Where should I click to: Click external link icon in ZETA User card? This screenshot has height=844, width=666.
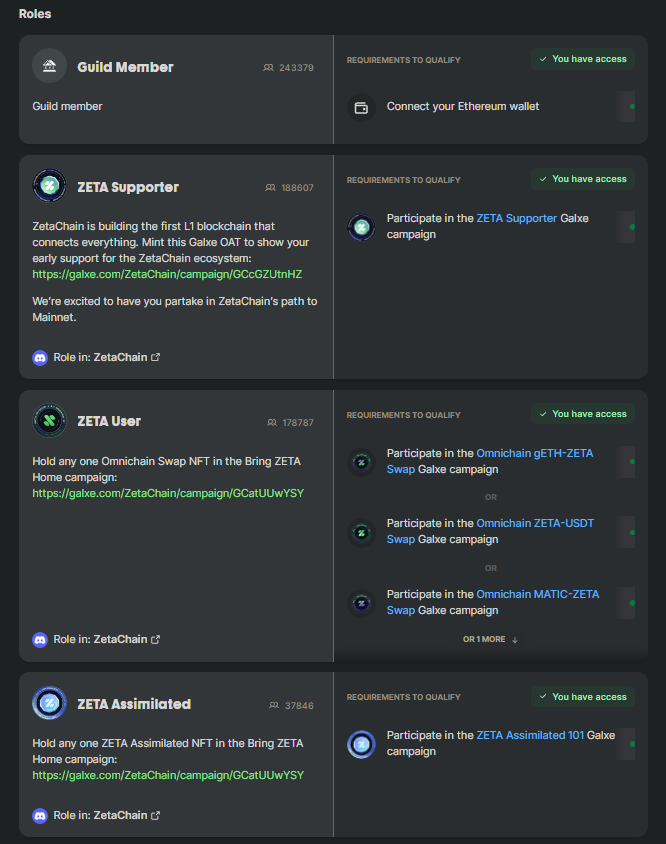[x=156, y=639]
